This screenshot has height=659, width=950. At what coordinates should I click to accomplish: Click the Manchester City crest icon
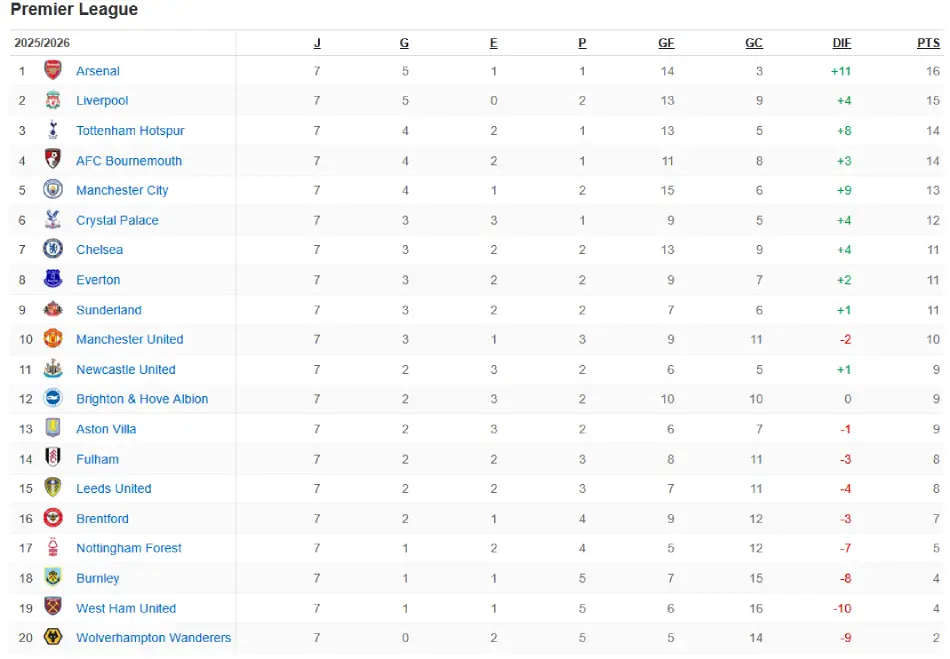coord(53,190)
